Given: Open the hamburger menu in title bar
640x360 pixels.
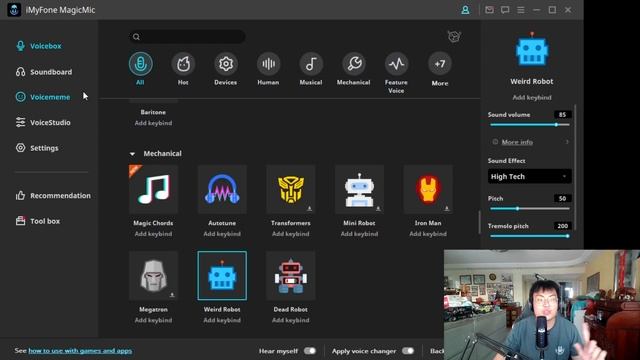Looking at the screenshot, I should pyautogui.click(x=521, y=10).
